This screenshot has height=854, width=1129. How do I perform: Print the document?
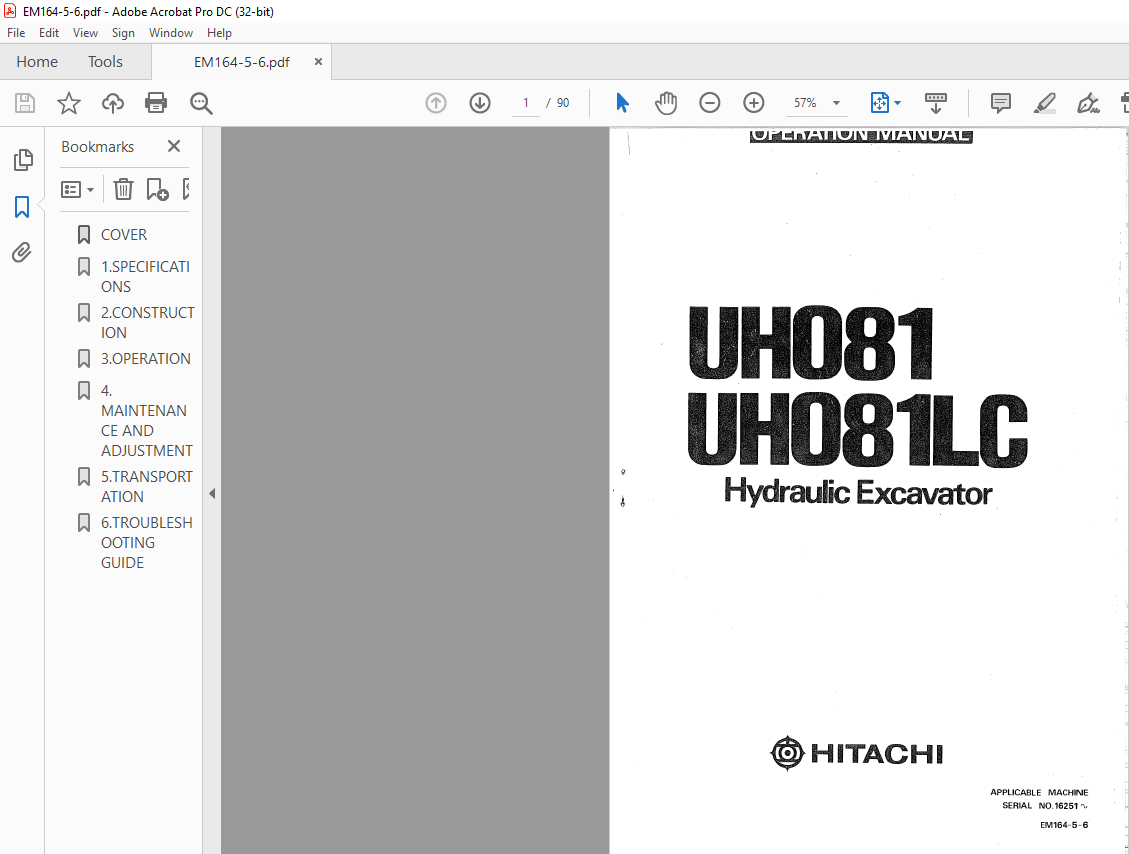coord(156,103)
